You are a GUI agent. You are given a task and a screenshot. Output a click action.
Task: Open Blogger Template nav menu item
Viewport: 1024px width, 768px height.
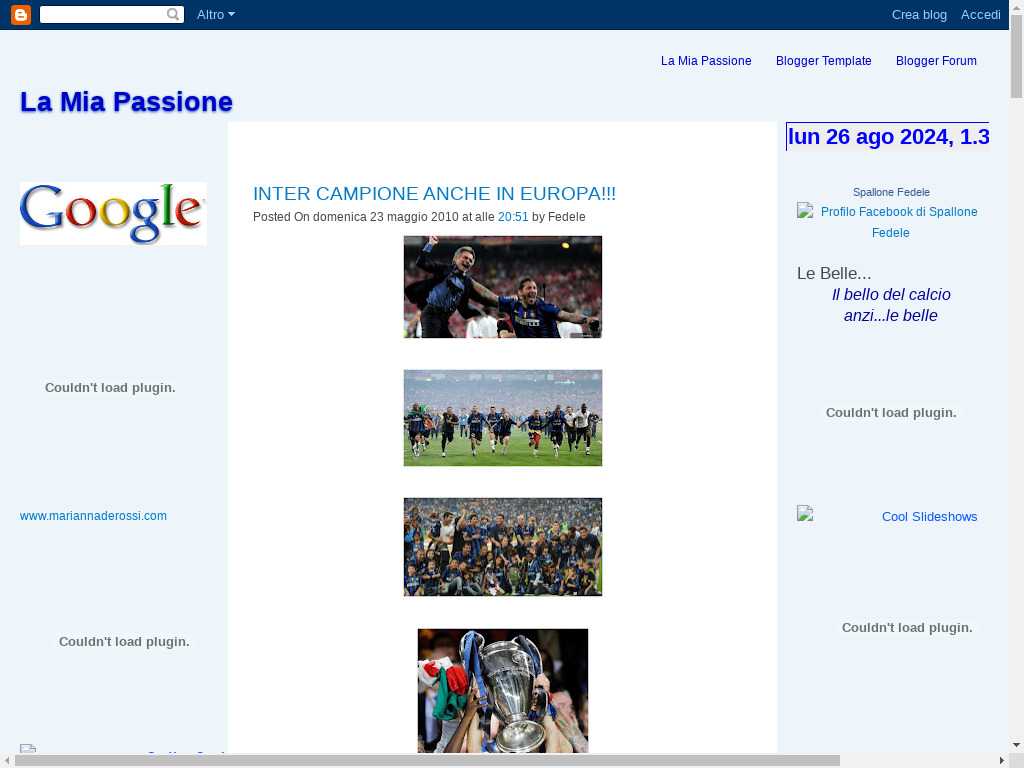coord(824,61)
